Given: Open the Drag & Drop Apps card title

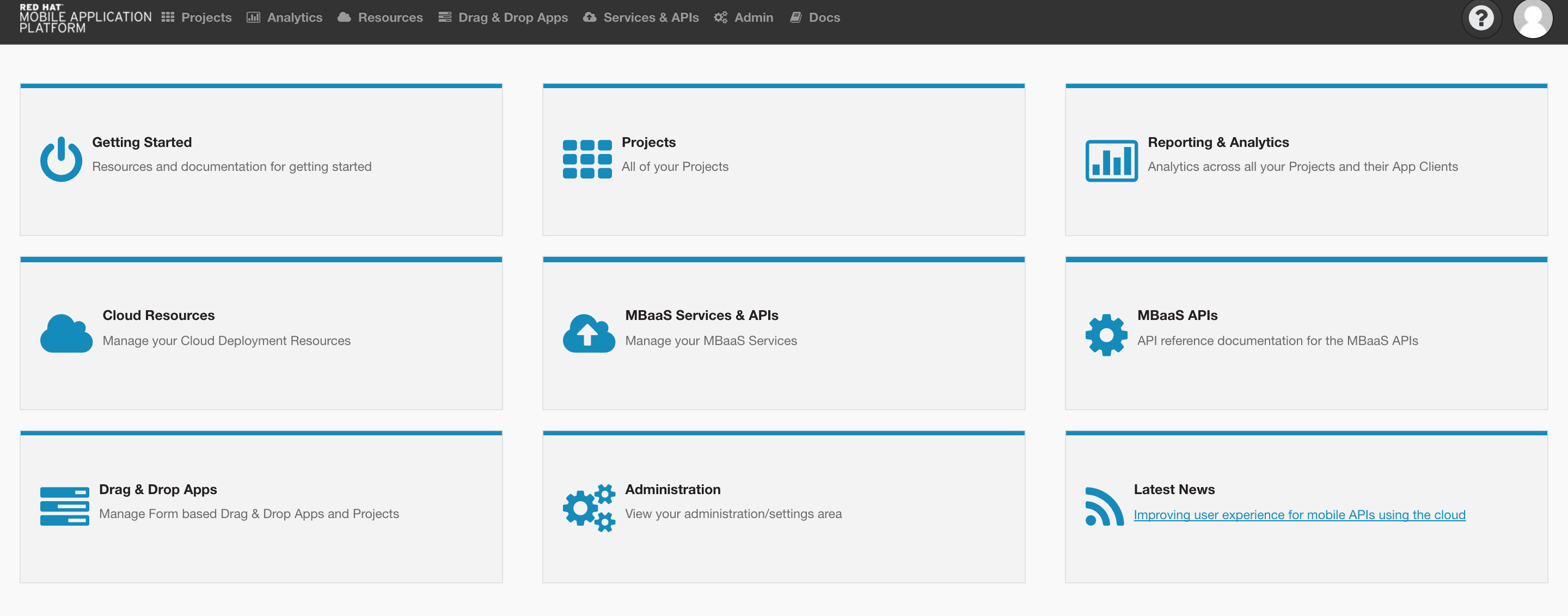Looking at the screenshot, I should point(158,489).
